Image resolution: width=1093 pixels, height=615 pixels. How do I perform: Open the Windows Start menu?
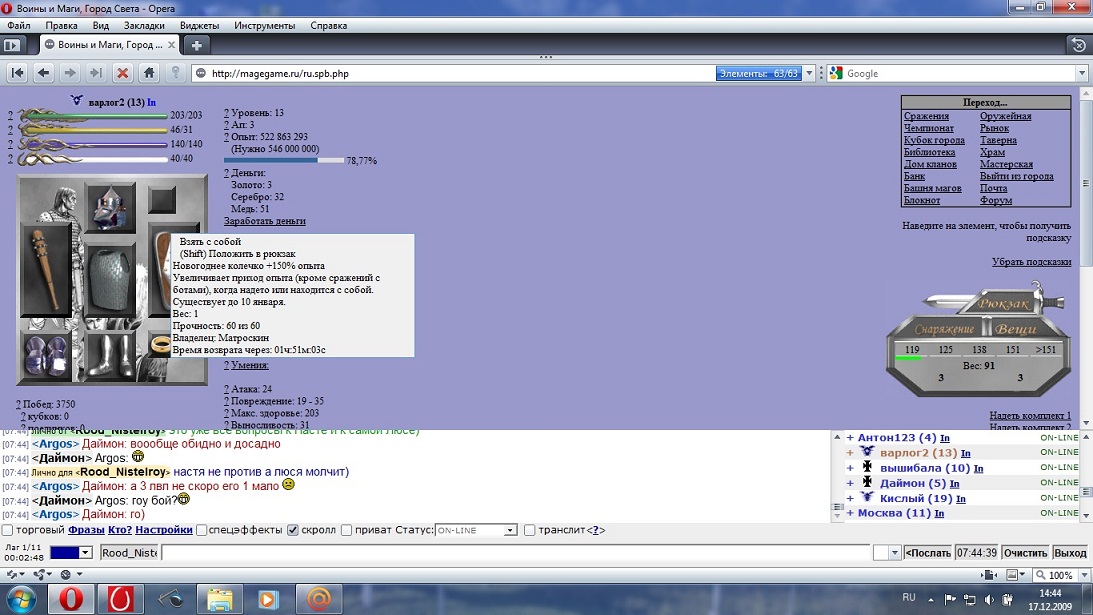tap(21, 598)
